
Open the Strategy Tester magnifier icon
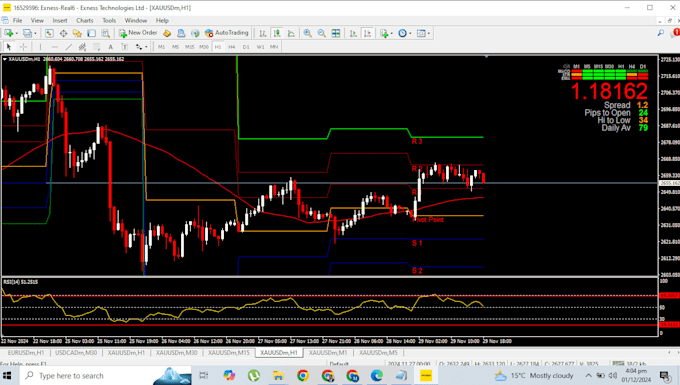tap(105, 33)
